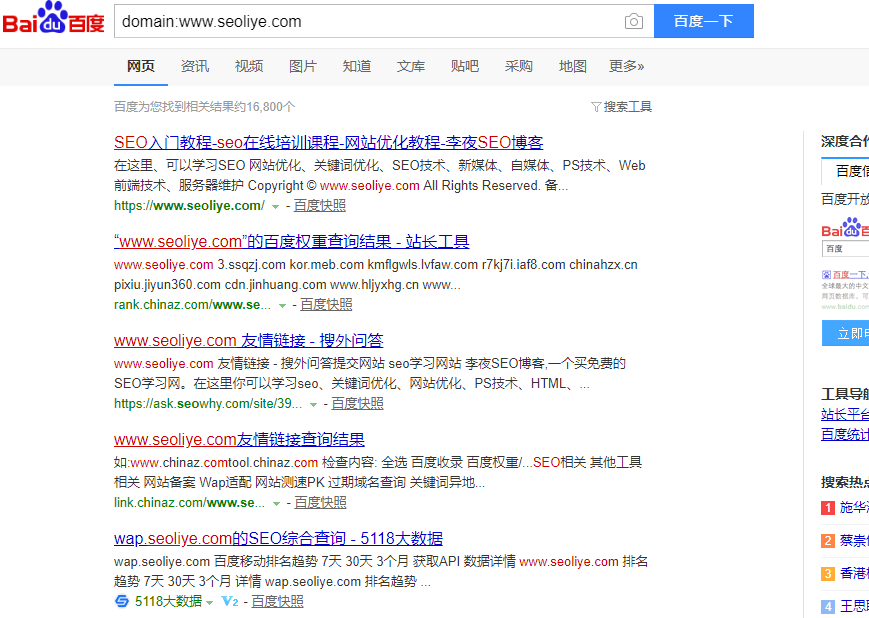Click the https://www.seoliye.com/ green URL
The image size is (869, 618).
pos(190,206)
